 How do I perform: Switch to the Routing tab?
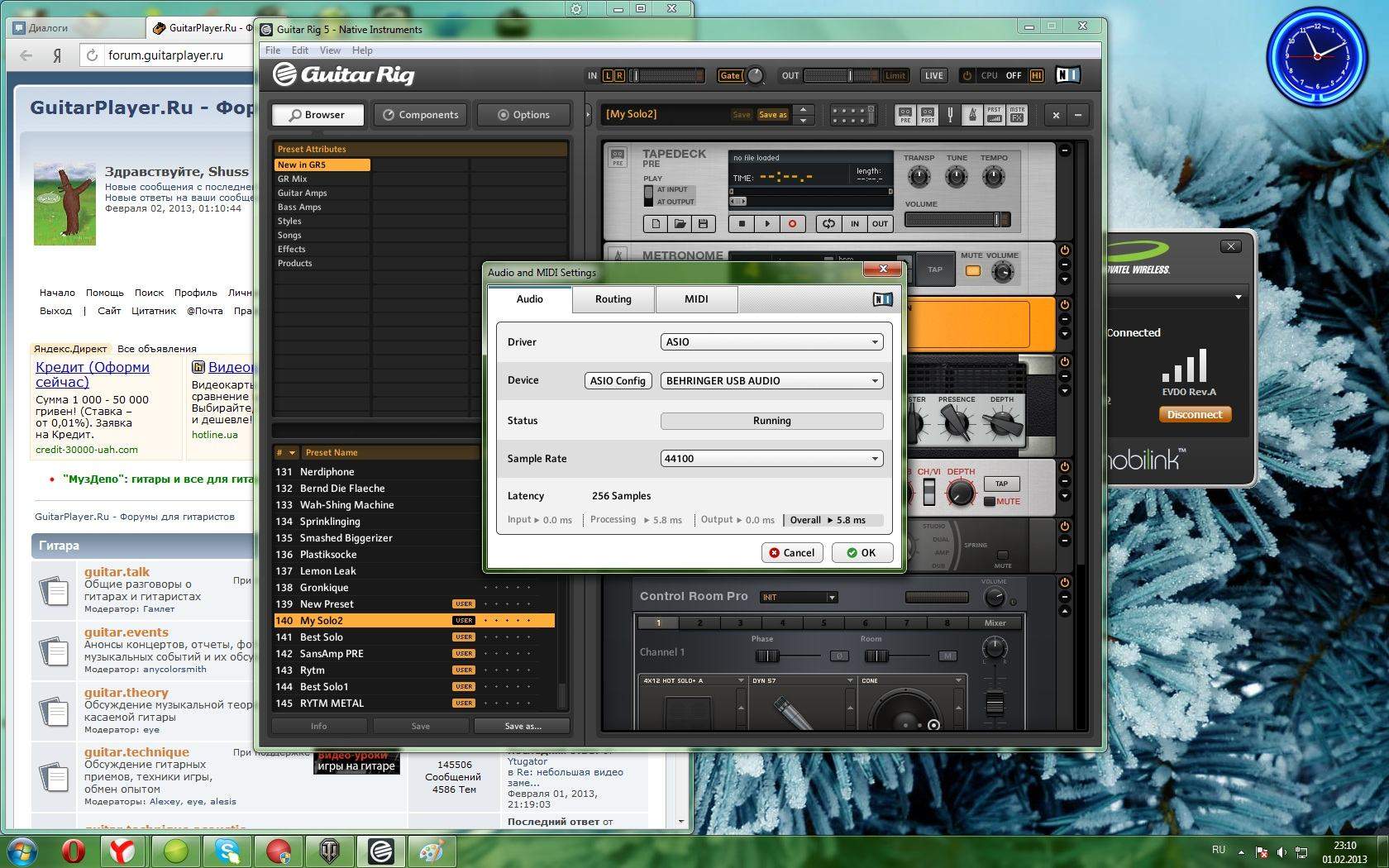pos(613,299)
